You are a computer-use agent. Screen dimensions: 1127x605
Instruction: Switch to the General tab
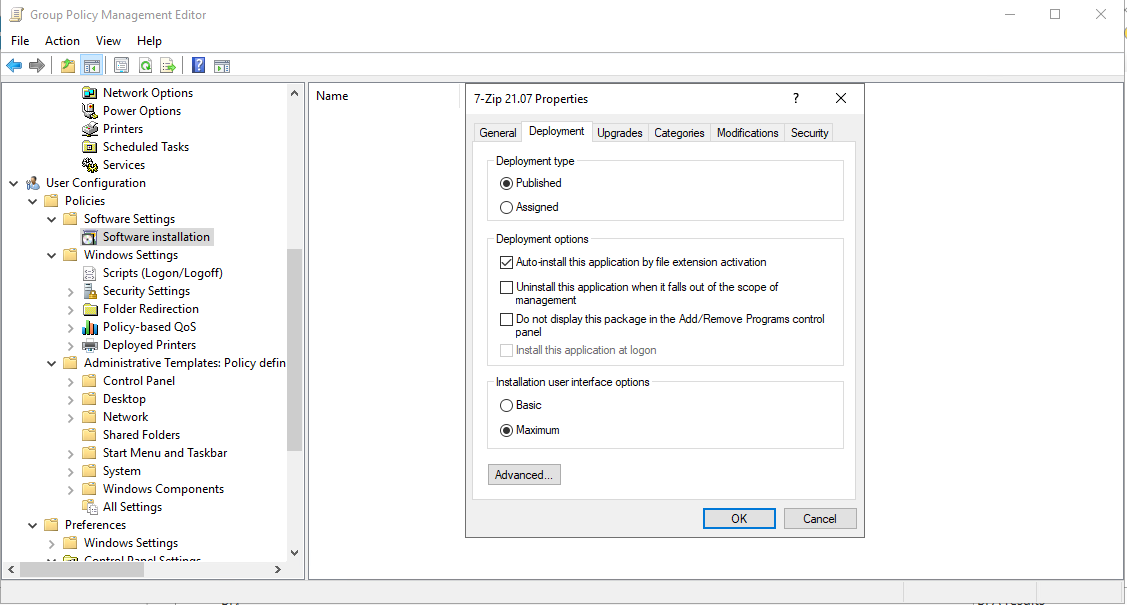click(x=497, y=133)
